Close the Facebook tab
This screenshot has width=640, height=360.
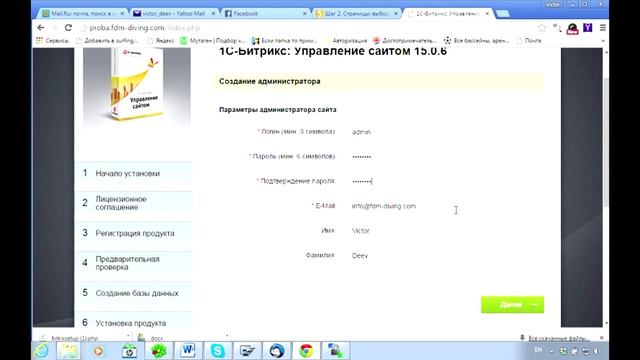(x=304, y=13)
